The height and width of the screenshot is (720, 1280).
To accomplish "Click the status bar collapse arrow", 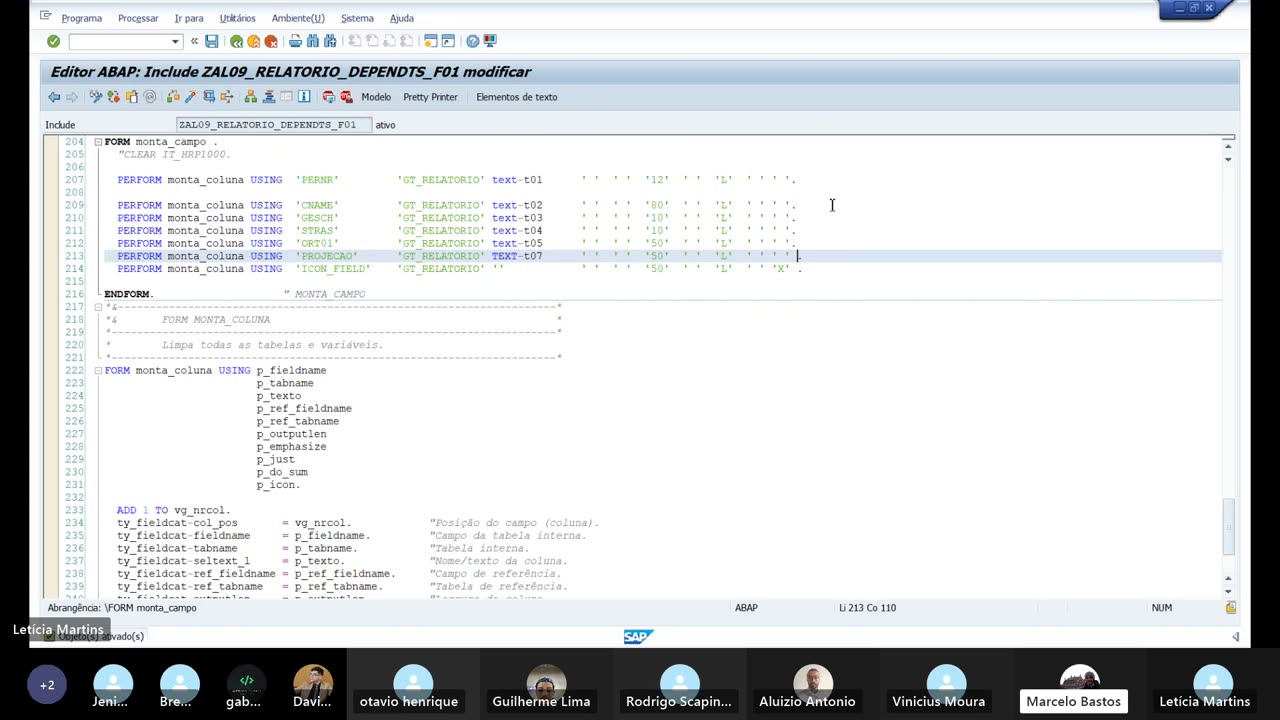I will click(1235, 637).
